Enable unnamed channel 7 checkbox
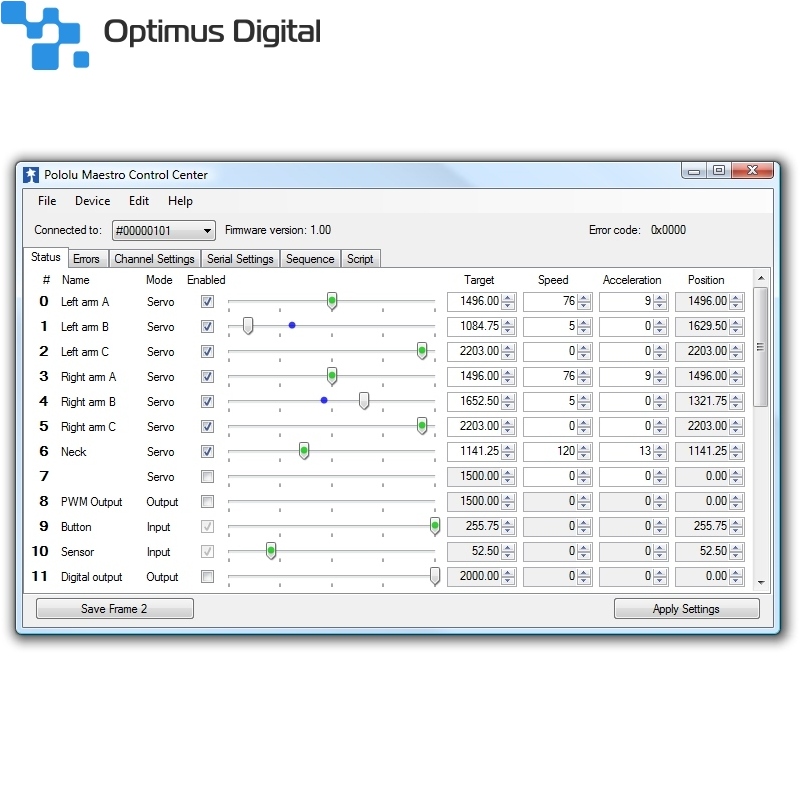The width and height of the screenshot is (800, 800). point(207,477)
